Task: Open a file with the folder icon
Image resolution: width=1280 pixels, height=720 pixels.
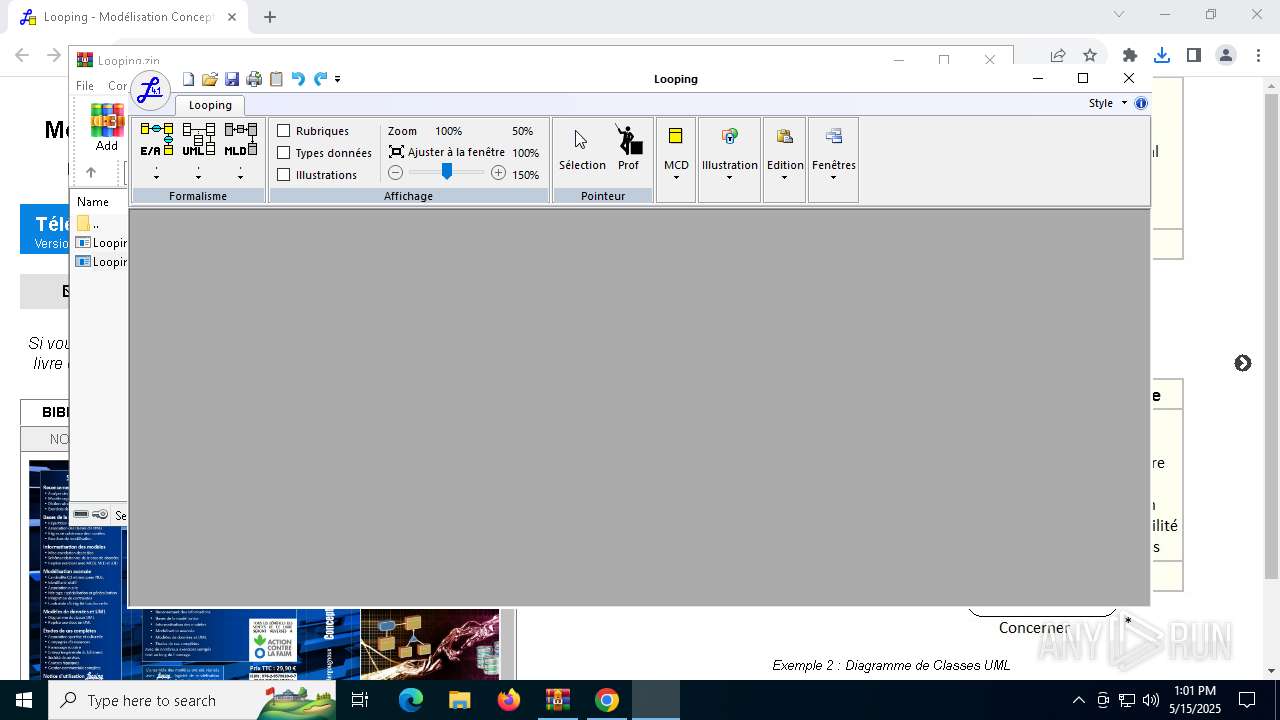Action: point(210,79)
